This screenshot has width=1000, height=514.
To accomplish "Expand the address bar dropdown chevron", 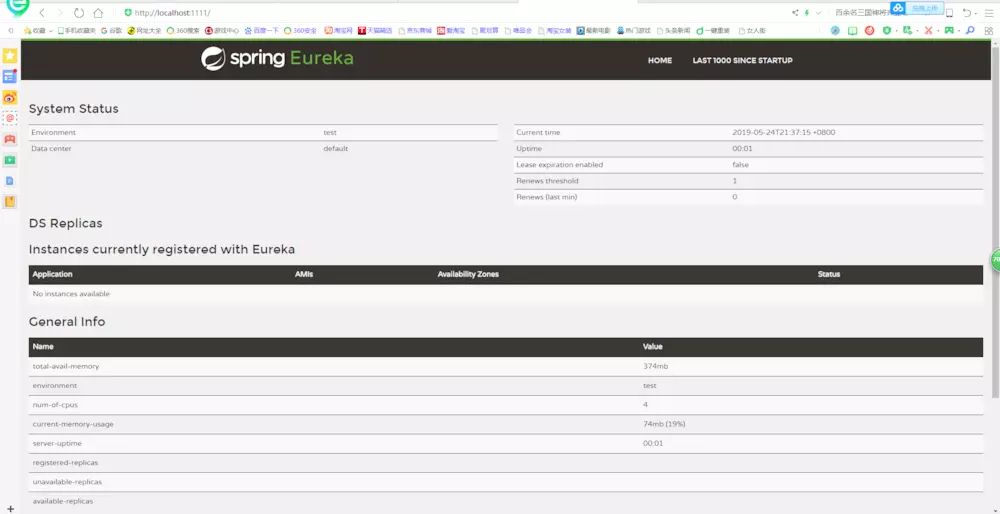I will point(818,13).
